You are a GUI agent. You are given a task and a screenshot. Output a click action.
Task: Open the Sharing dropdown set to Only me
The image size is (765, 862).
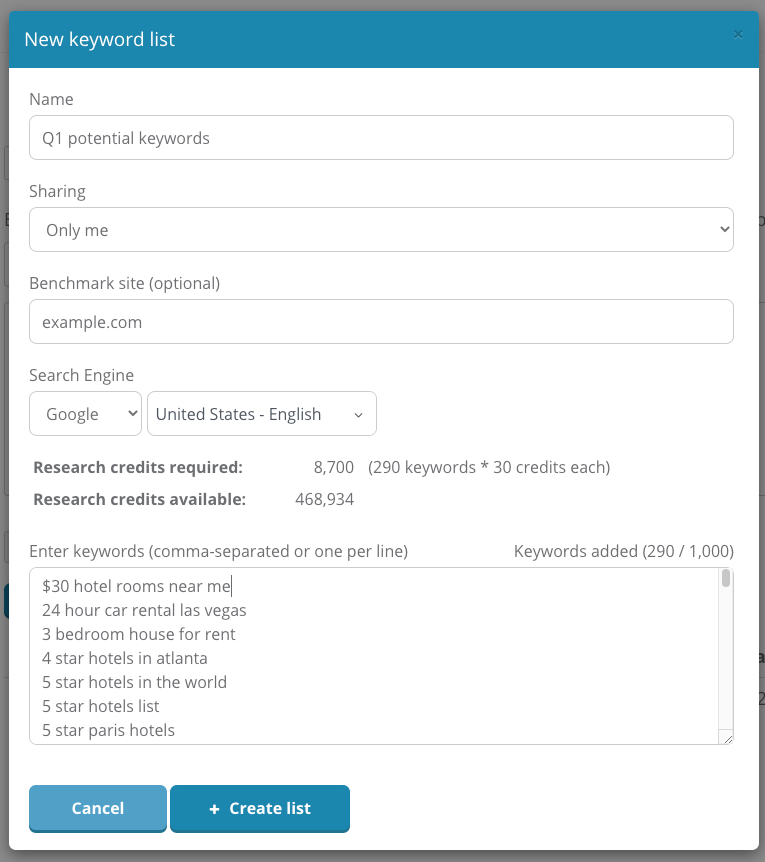[x=381, y=230]
